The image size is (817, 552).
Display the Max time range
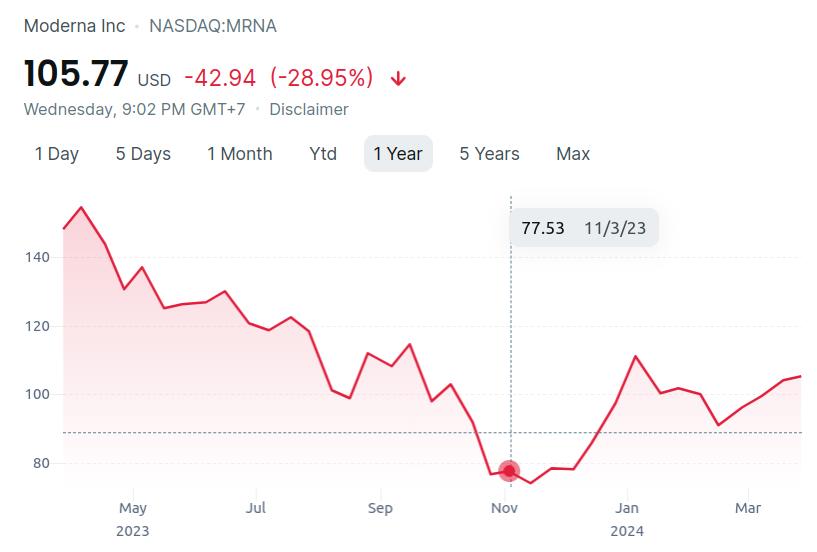573,154
